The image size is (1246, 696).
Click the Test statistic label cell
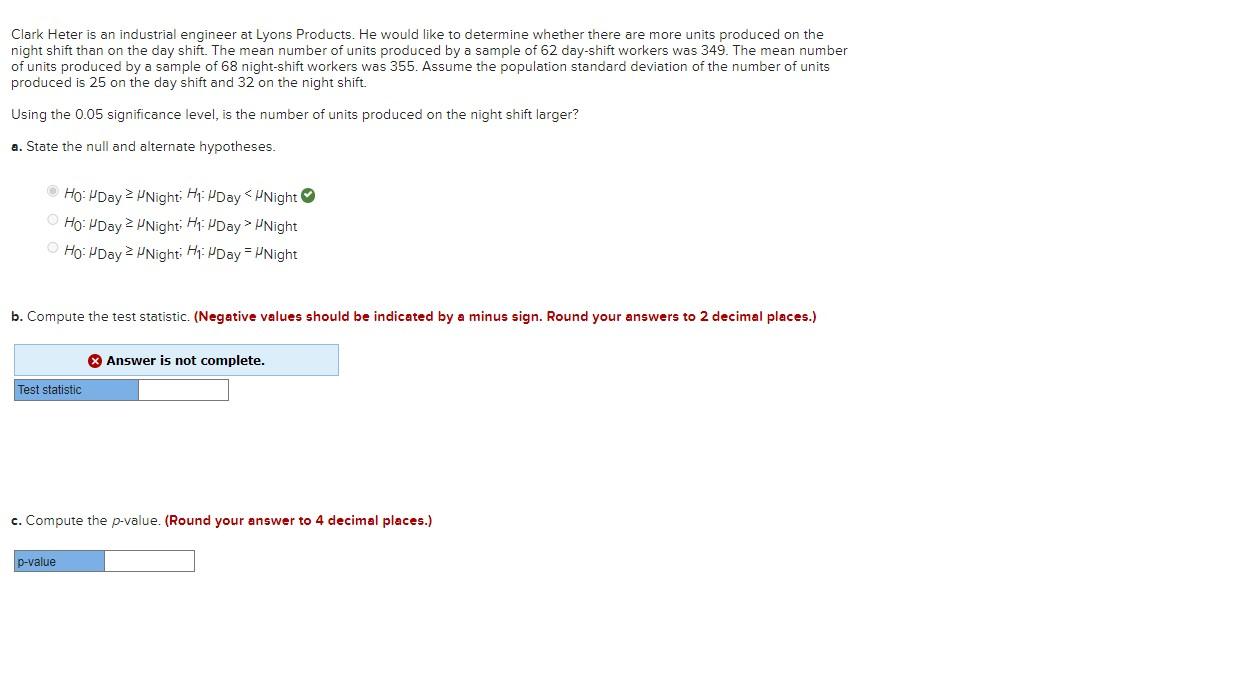pyautogui.click(x=76, y=390)
